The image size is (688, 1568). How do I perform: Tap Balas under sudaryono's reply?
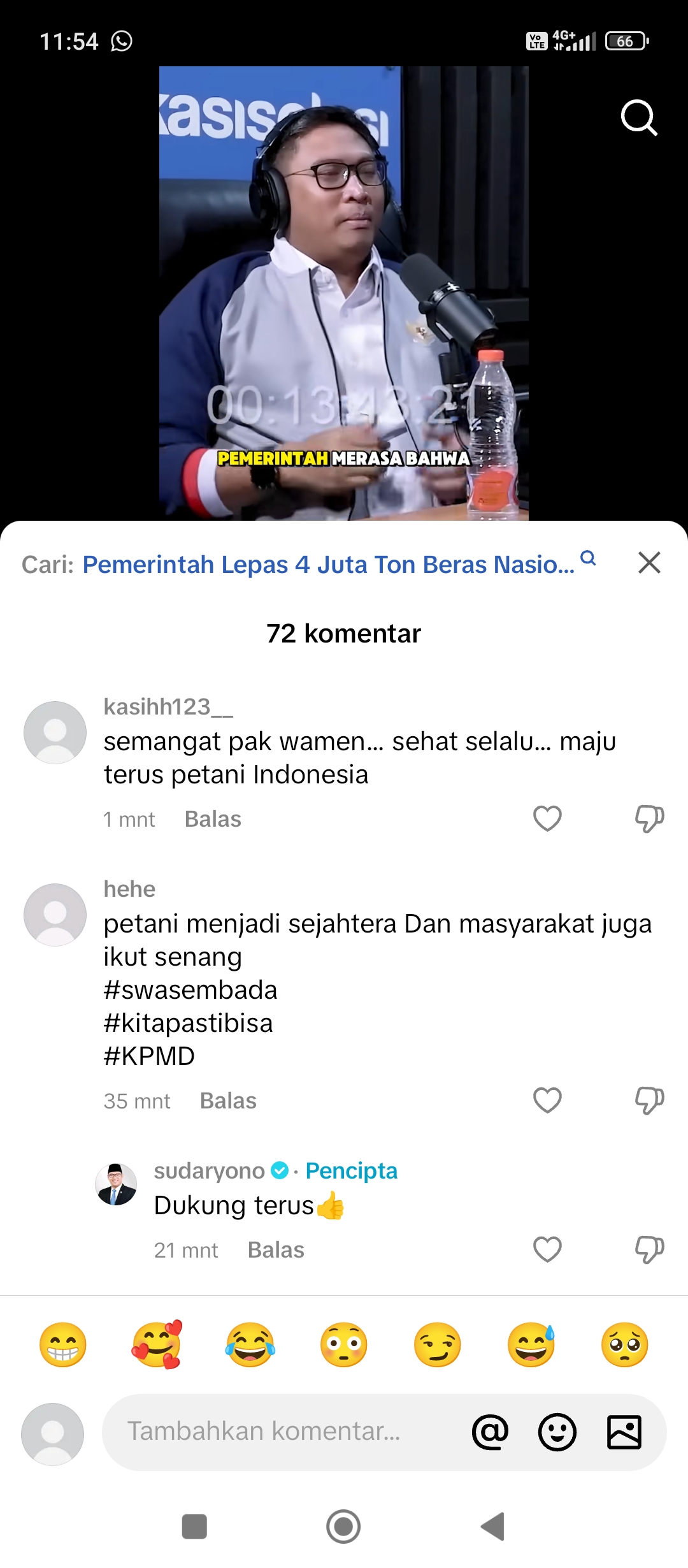276,1250
